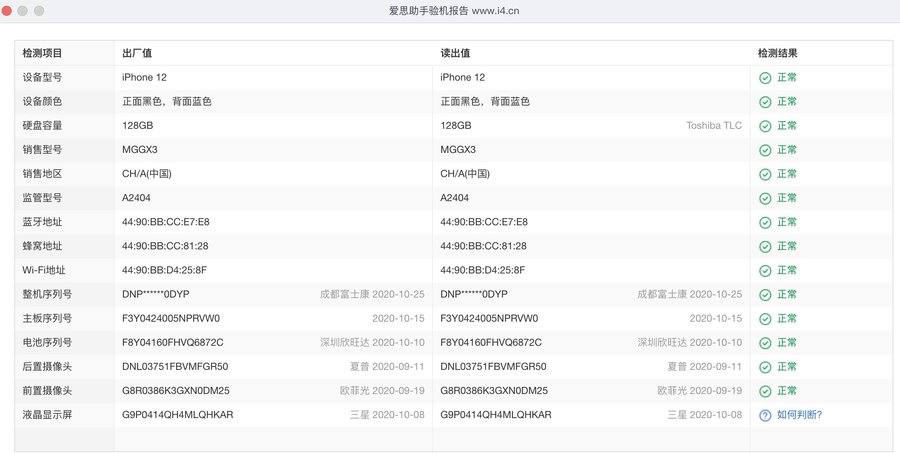Click the green check icon in 蓝牙地址 row
Screen dimensions: 900x453
765,223
